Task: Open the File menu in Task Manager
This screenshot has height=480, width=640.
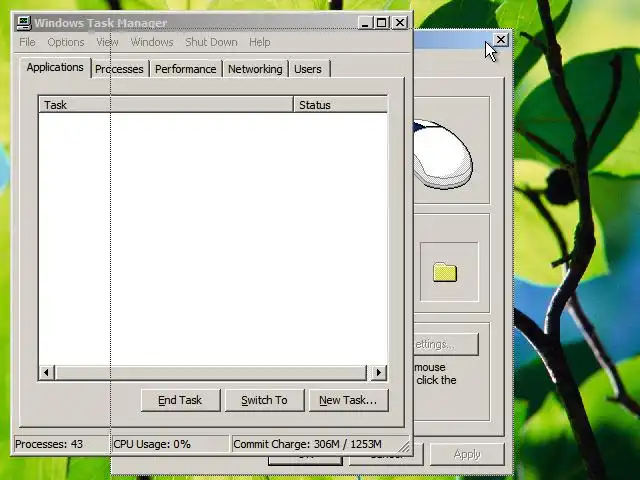Action: (x=27, y=42)
